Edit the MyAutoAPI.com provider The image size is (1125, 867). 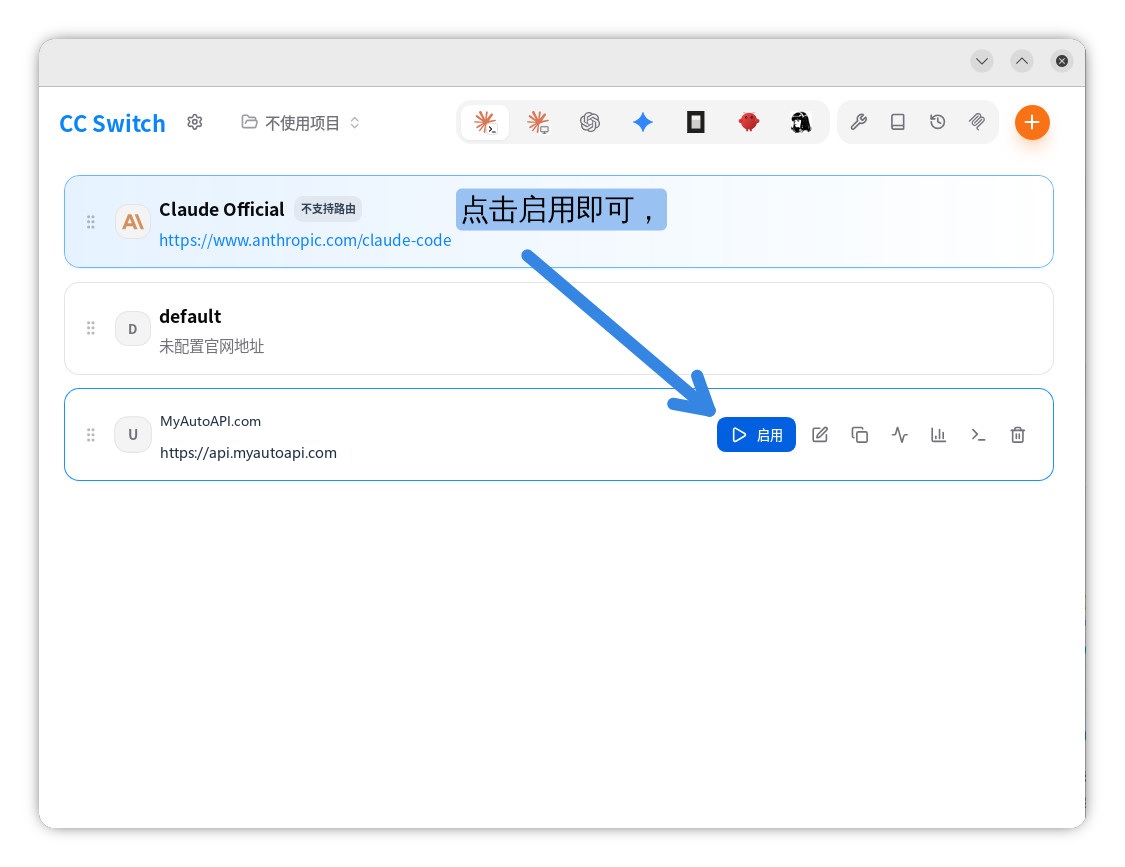click(x=820, y=435)
